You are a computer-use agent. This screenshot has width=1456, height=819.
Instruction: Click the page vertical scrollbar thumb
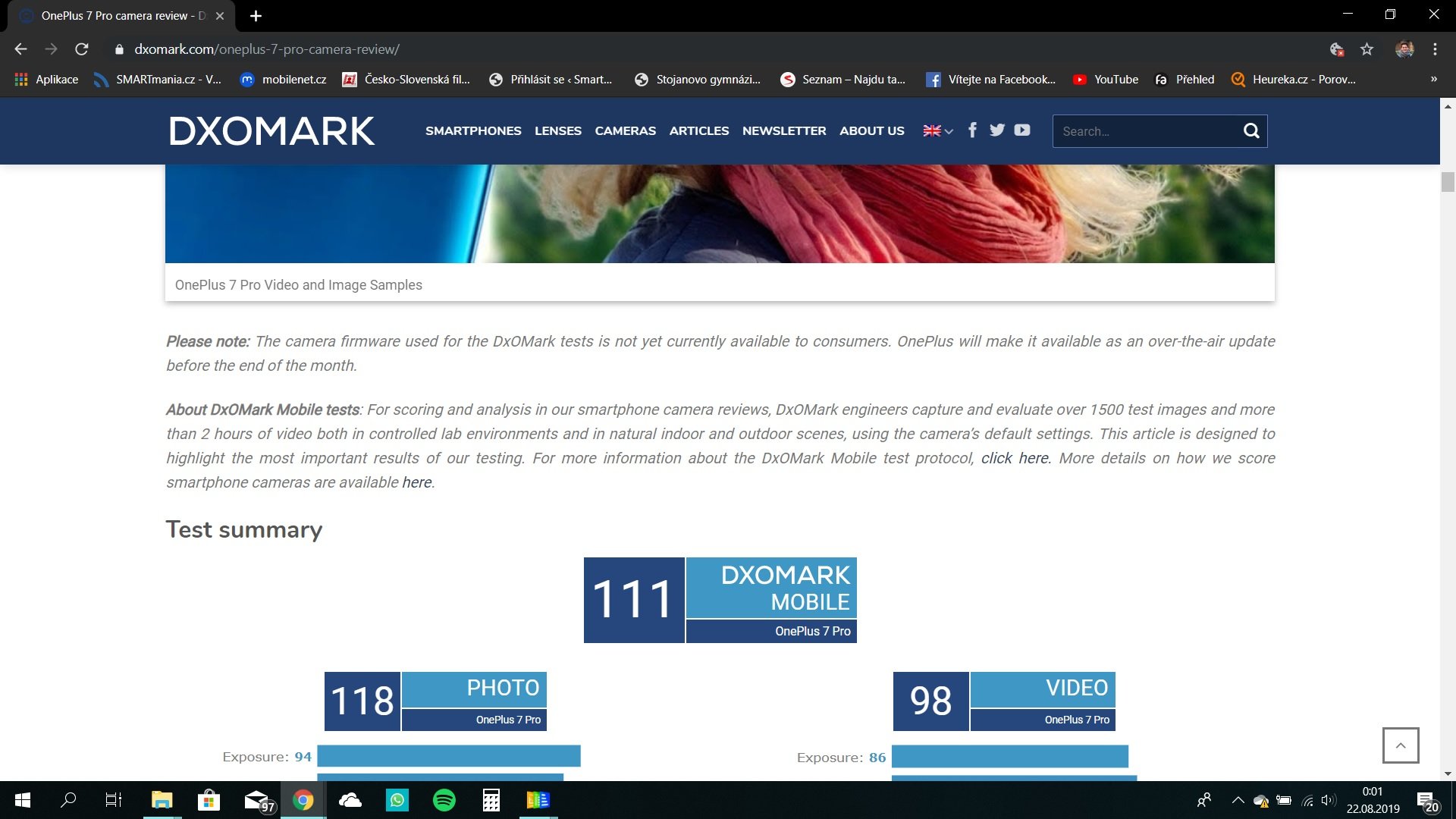click(x=1448, y=182)
